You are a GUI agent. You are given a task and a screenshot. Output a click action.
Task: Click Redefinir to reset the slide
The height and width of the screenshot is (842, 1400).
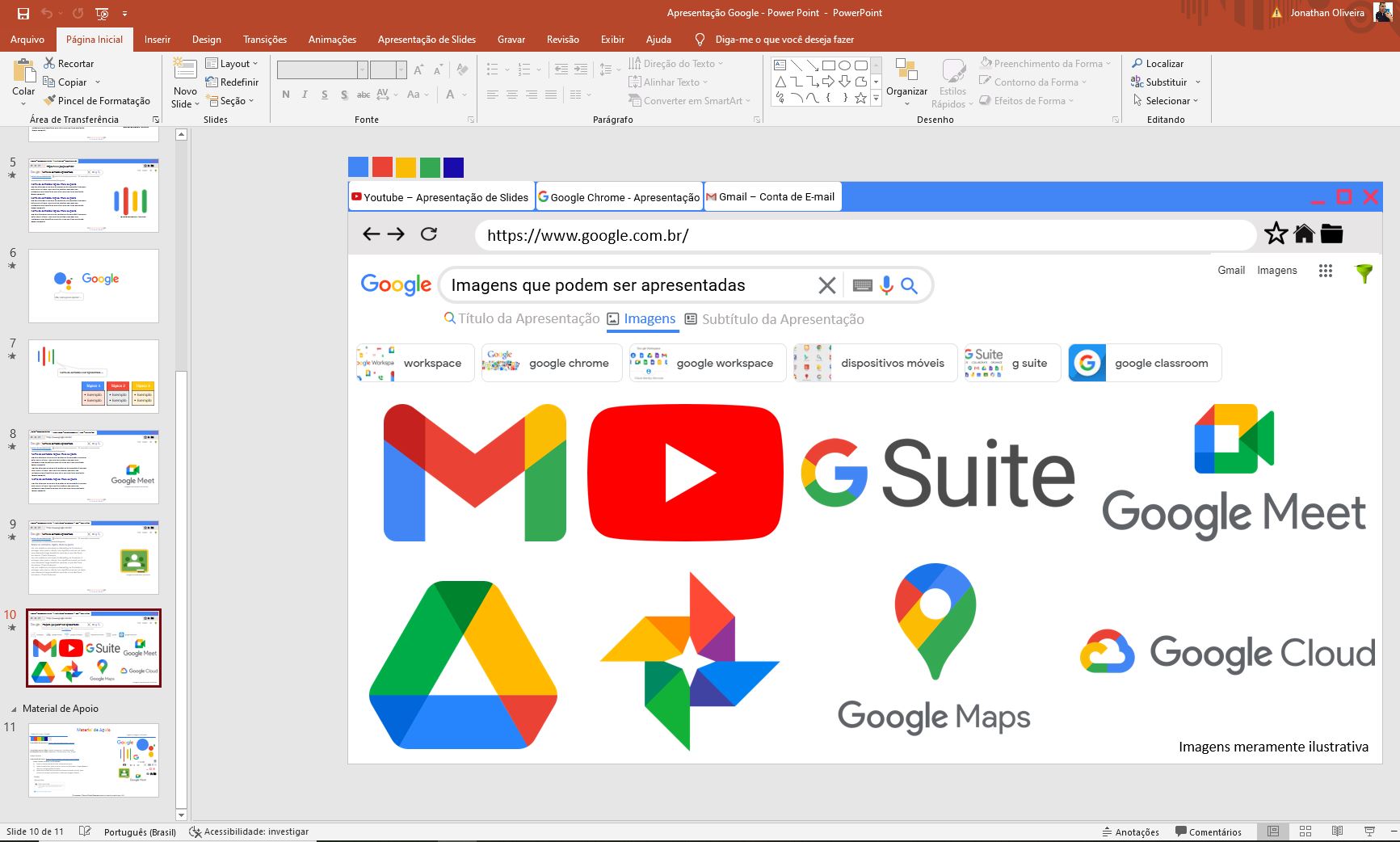(232, 82)
